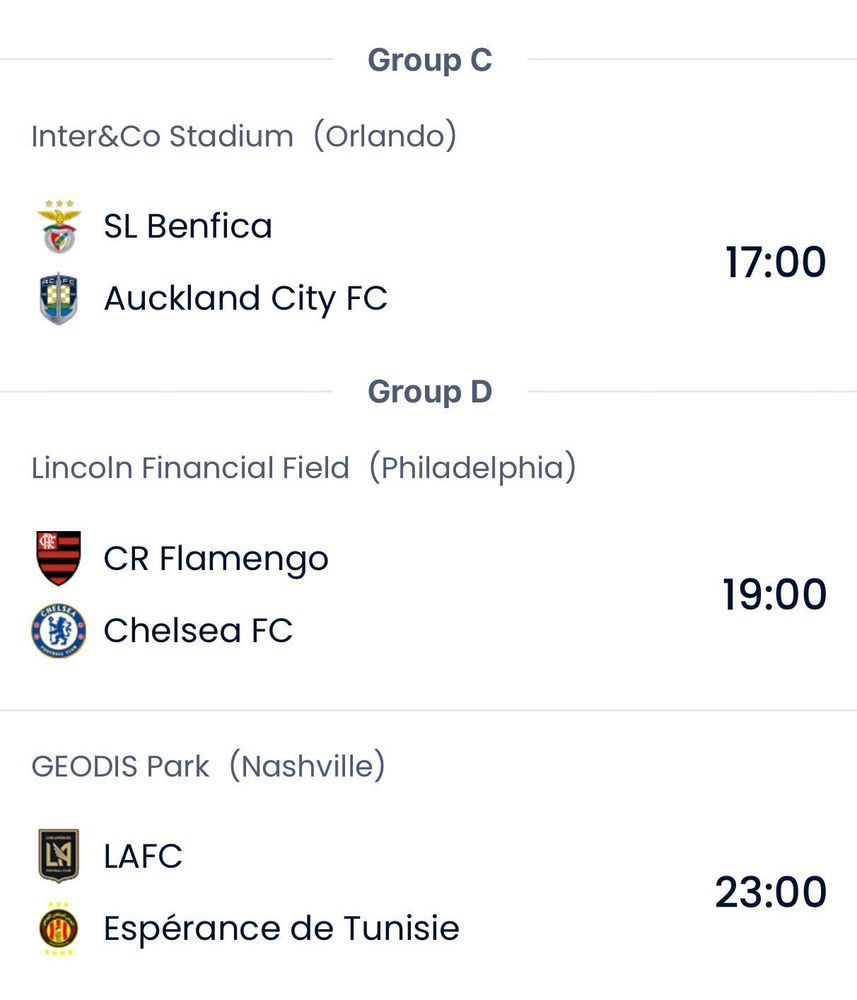This screenshot has height=1000, width=857.
Task: Click the LAFC black and gold crest
Action: 59,856
